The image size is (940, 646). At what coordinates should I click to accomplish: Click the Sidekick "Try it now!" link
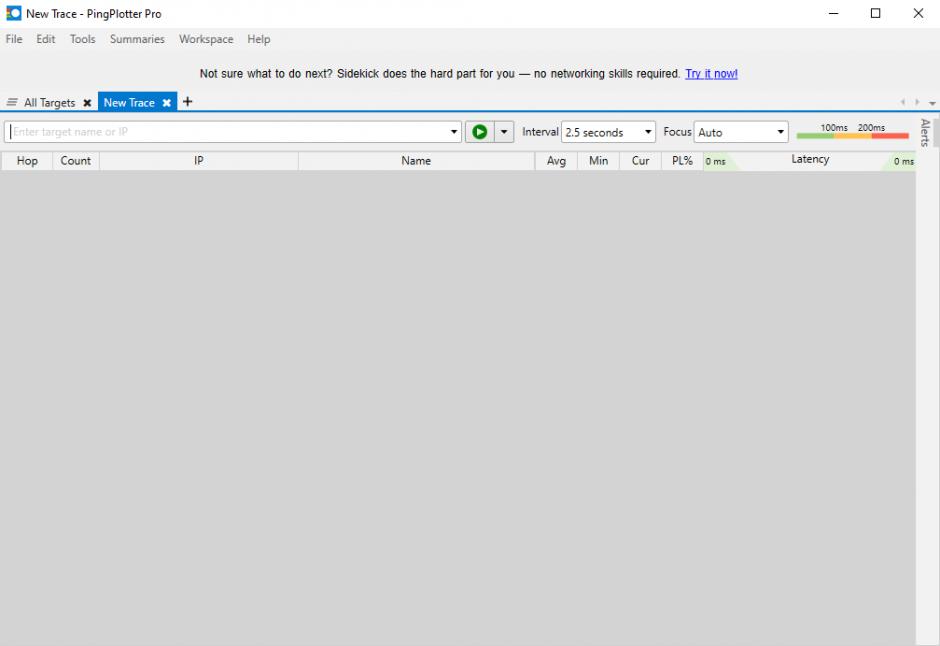(x=711, y=74)
